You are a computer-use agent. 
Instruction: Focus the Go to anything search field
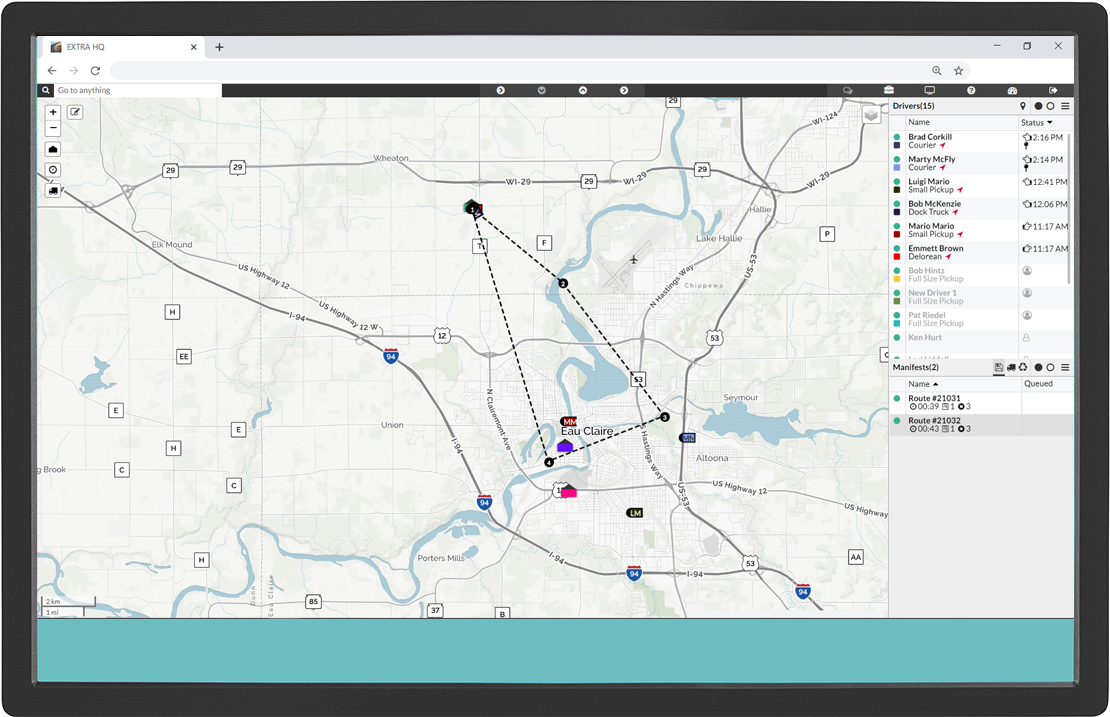[x=138, y=91]
